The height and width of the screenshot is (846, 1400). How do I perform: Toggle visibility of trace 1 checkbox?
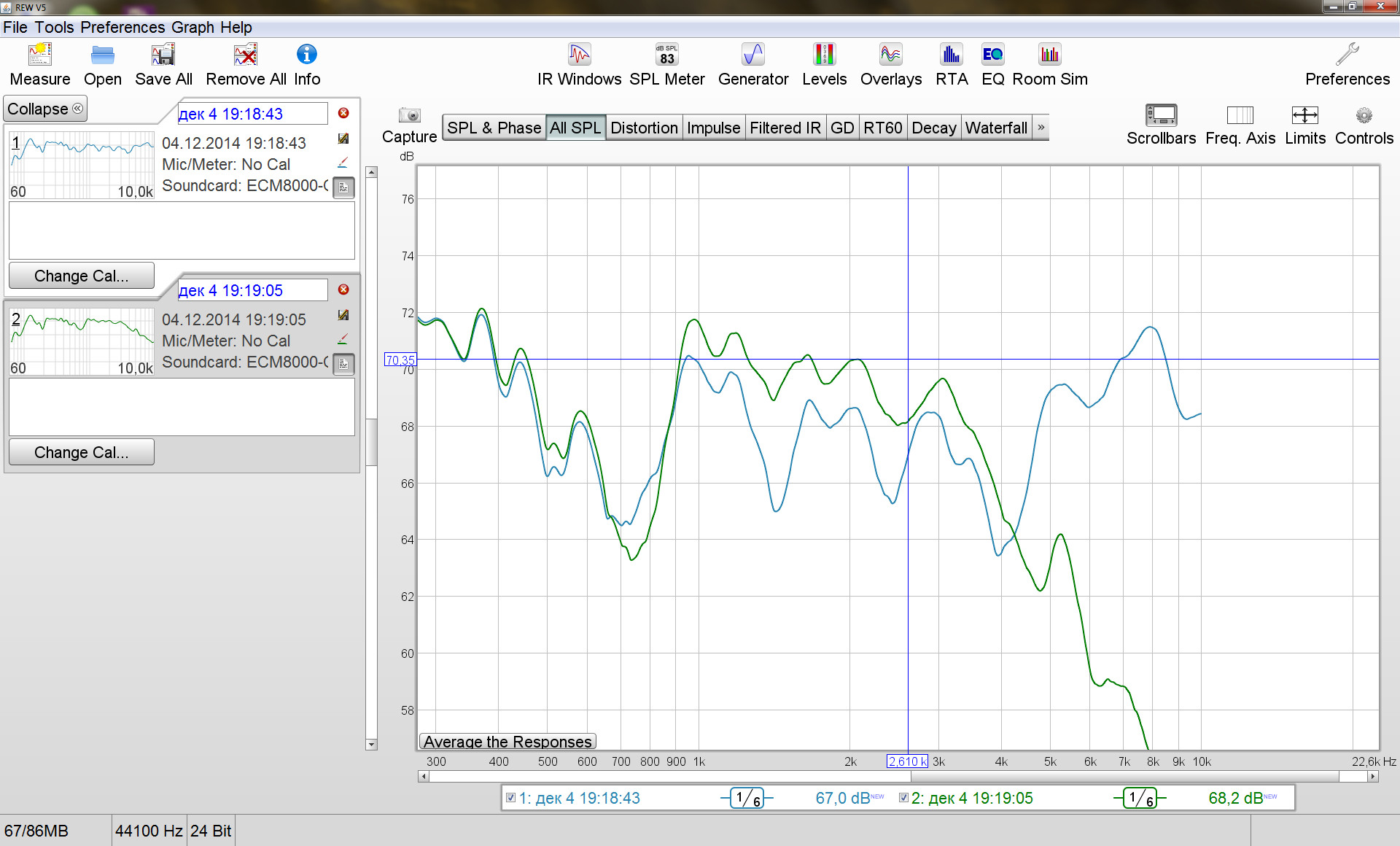coord(511,797)
